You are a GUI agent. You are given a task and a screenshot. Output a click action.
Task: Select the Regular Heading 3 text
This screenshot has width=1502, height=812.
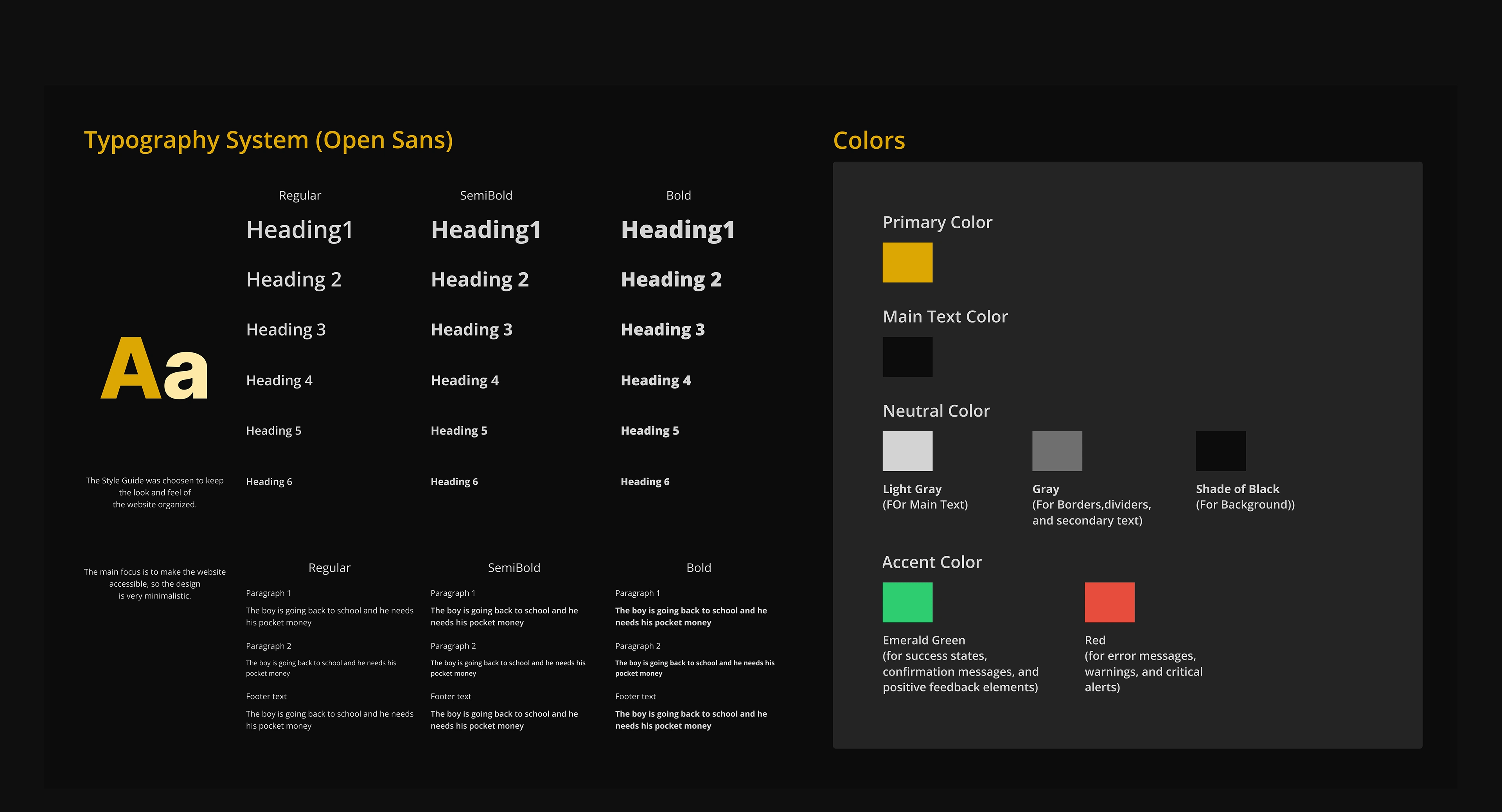coord(286,329)
